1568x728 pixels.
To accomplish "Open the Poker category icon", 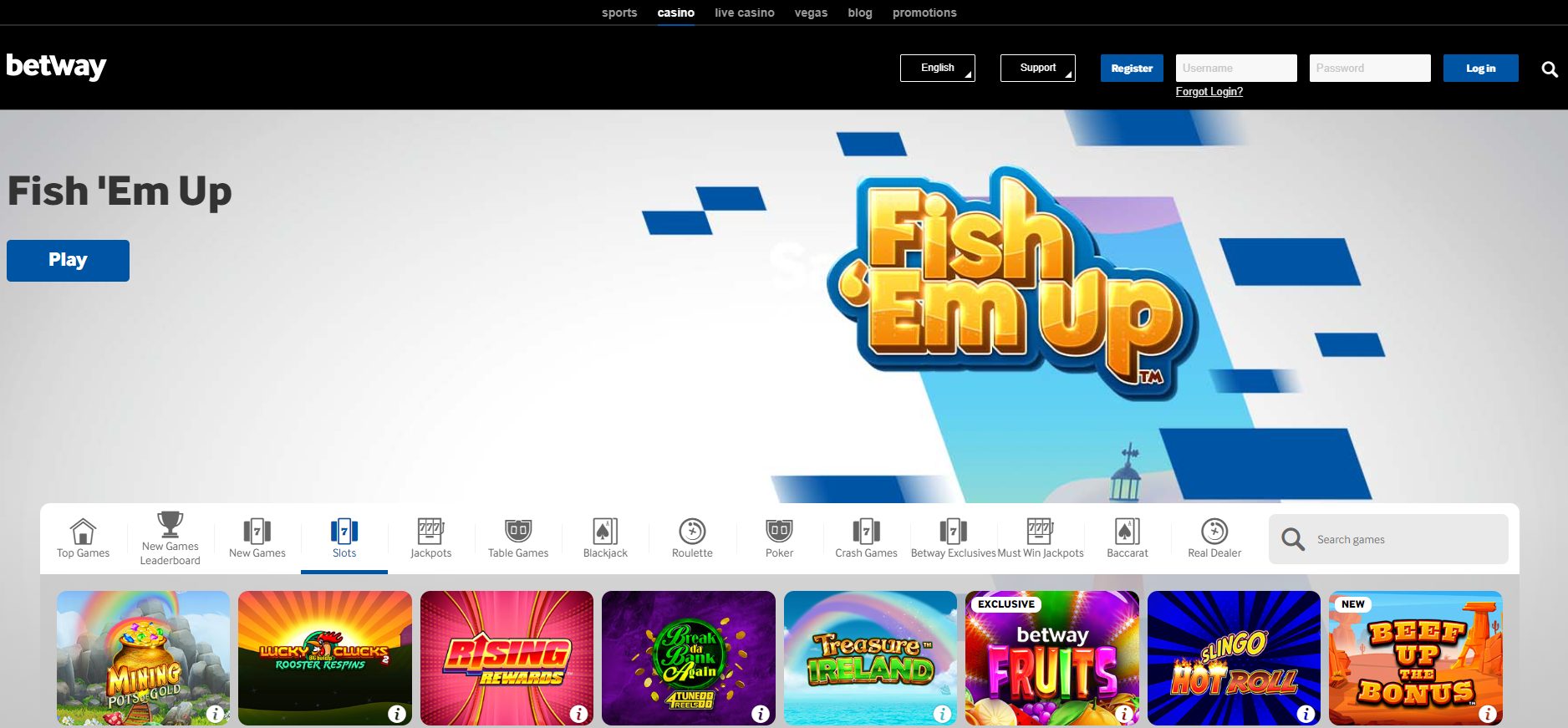I will 779,532.
